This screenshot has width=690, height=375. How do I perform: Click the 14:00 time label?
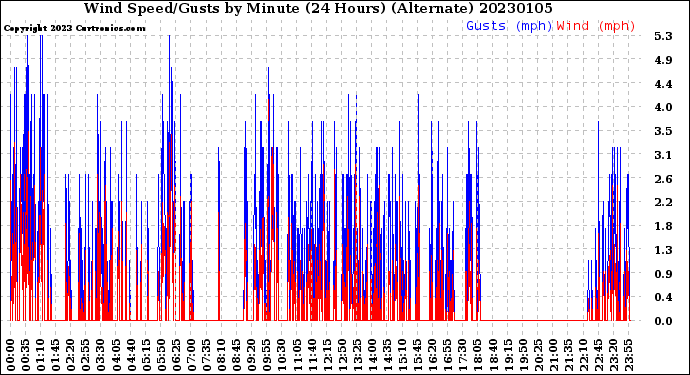372,355
